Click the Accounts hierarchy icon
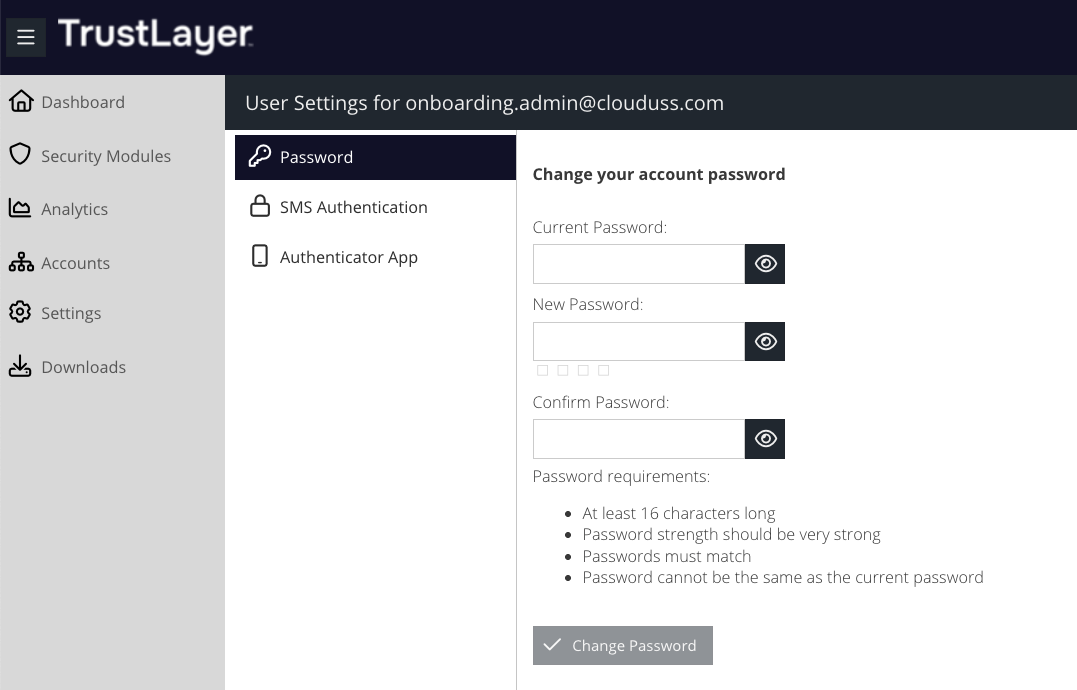This screenshot has height=690, width=1077. click(x=21, y=262)
